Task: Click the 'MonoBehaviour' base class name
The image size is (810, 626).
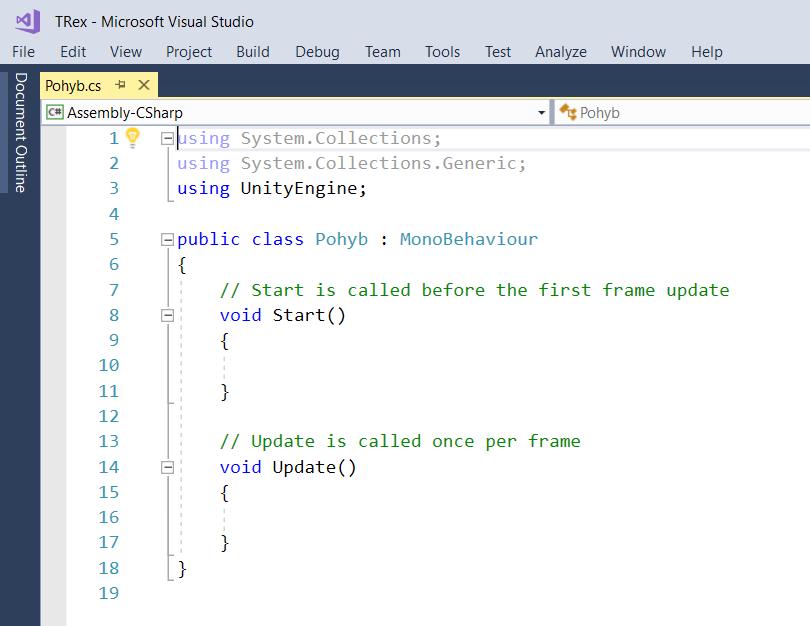Action: [469, 239]
